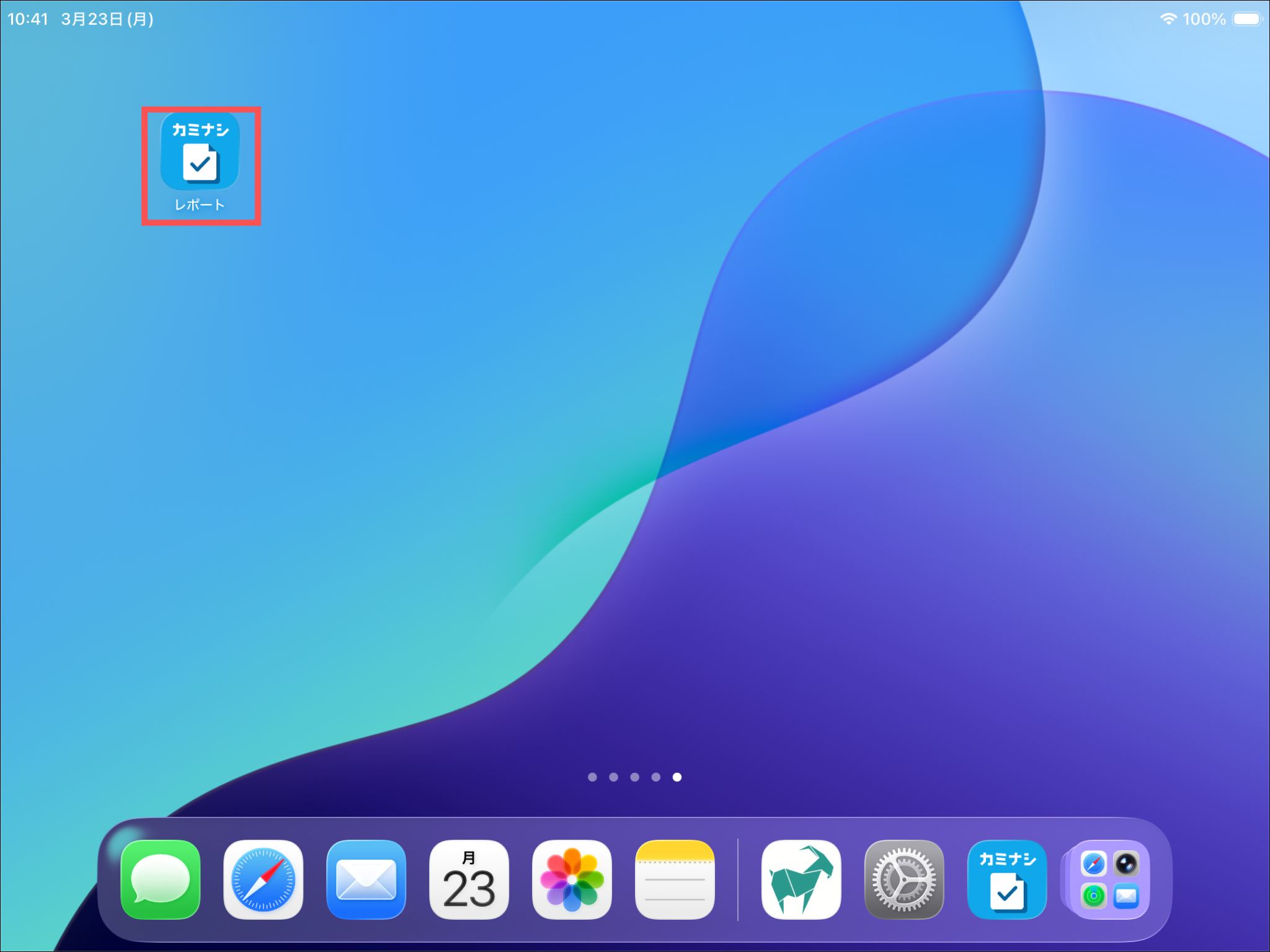Open the App Library folder in dock
This screenshot has height=952, width=1270.
[1109, 879]
